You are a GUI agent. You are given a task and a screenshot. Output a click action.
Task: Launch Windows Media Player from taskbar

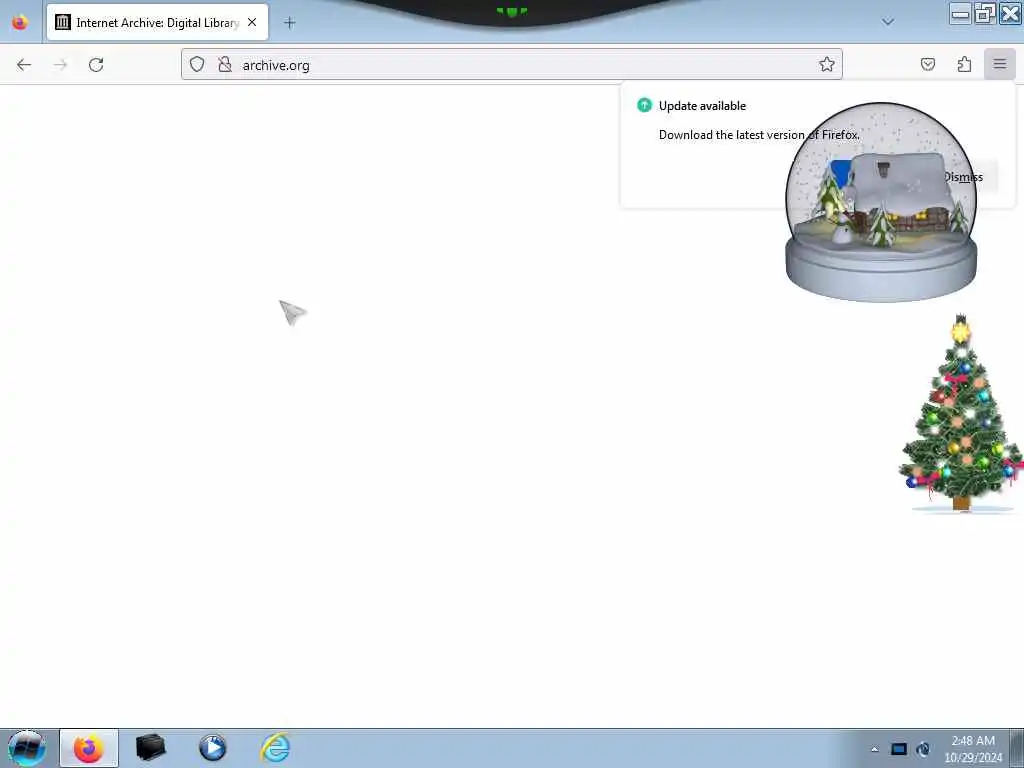[212, 748]
